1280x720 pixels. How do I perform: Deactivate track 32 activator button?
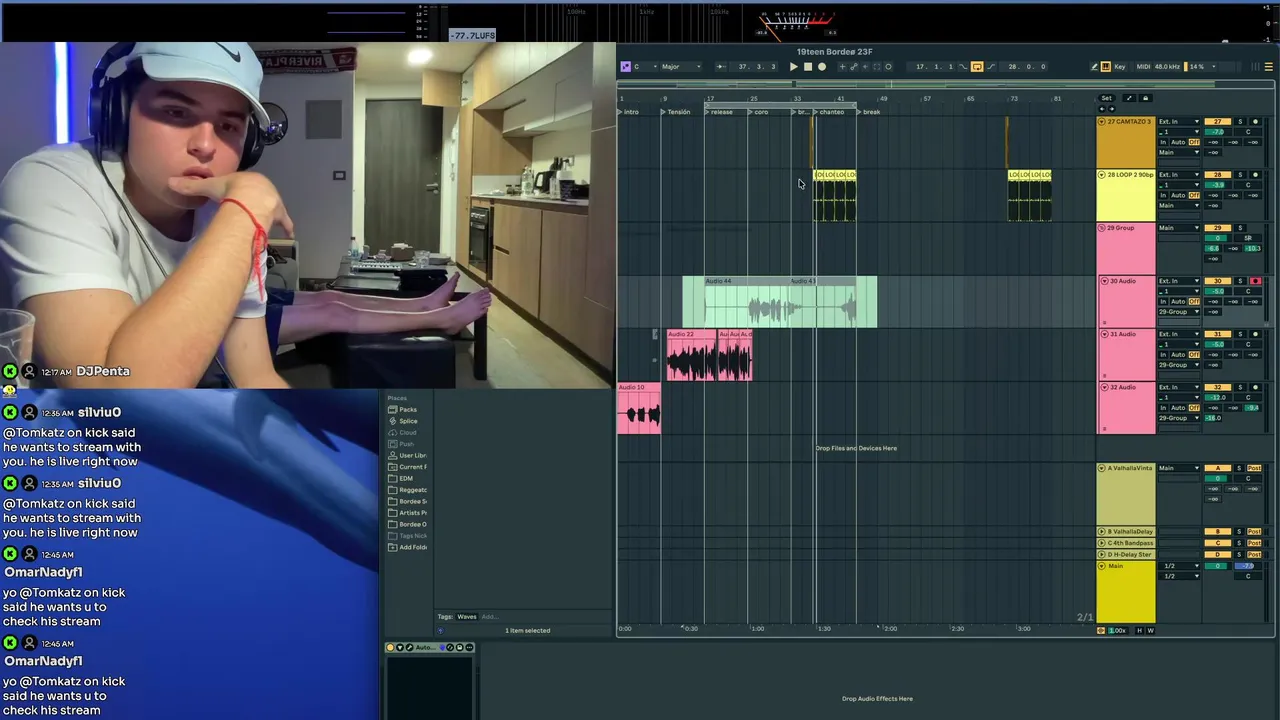pyautogui.click(x=1218, y=387)
